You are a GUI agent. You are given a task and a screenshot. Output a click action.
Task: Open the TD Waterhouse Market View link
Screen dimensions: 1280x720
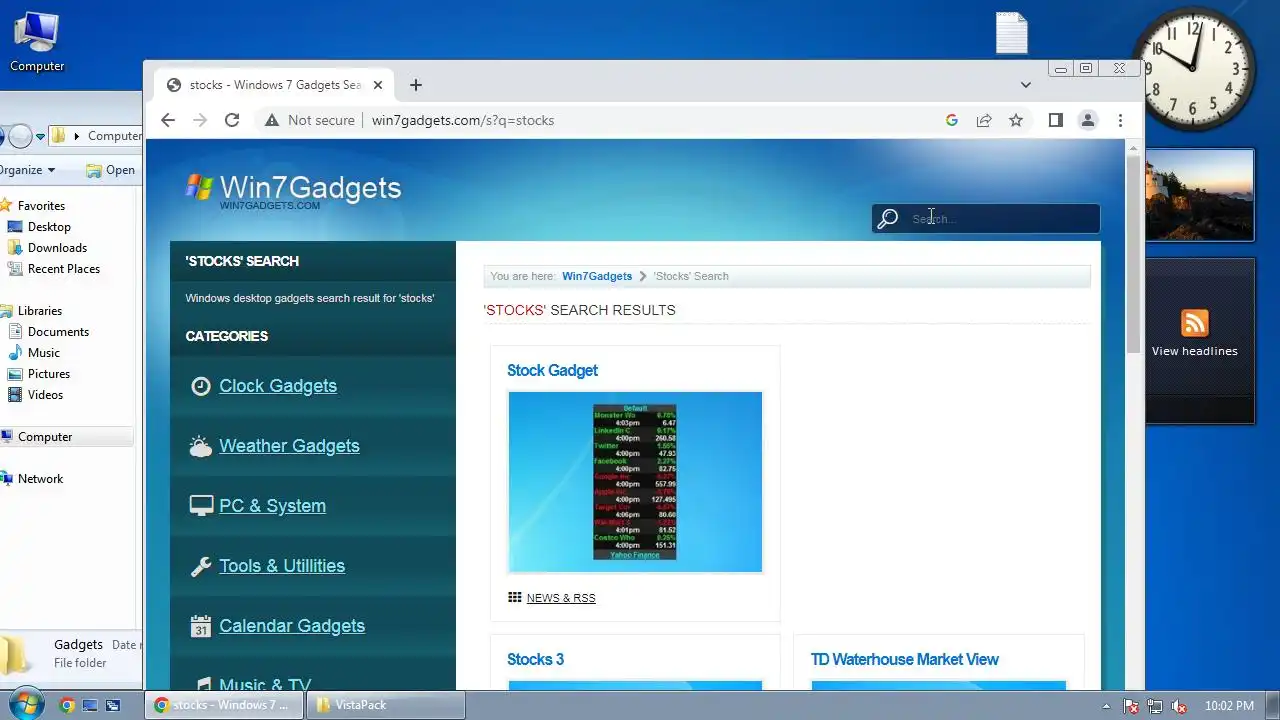coord(904,659)
